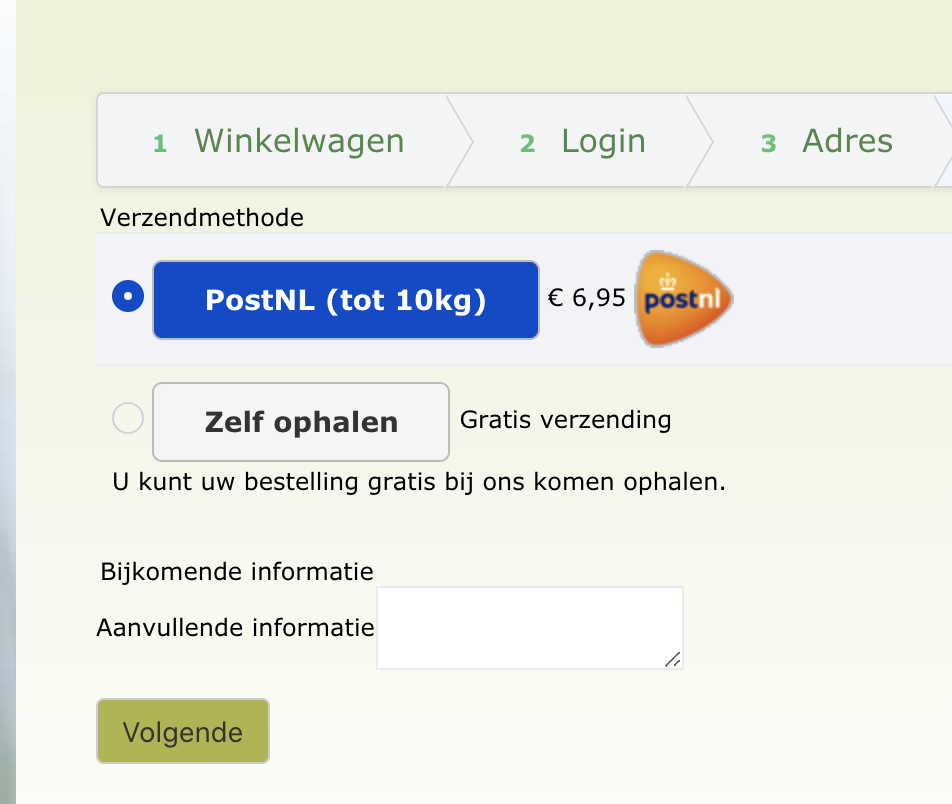Click the Bijkomende informatie heading
Screen dimensions: 952x804
(237, 572)
